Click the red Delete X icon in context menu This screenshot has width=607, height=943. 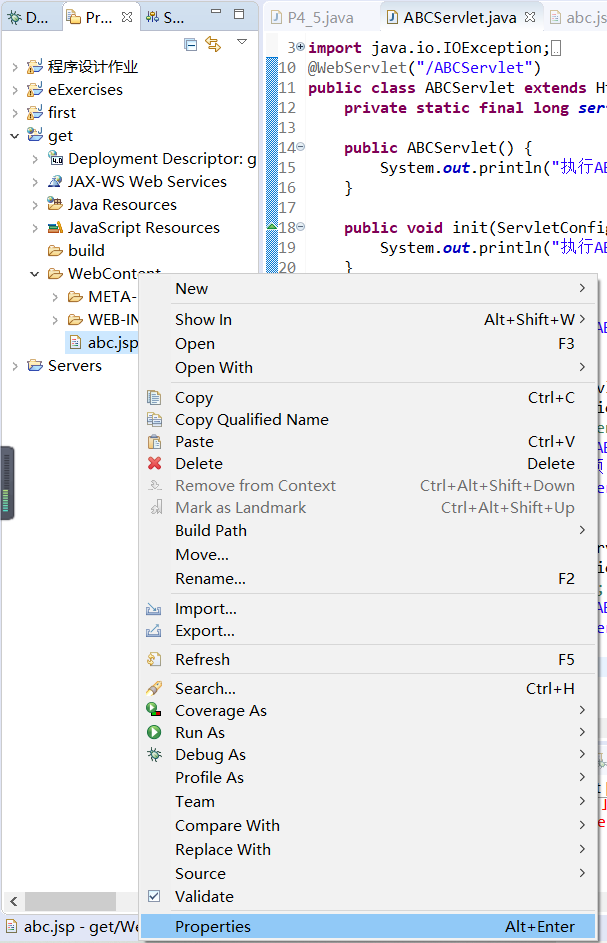(152, 463)
